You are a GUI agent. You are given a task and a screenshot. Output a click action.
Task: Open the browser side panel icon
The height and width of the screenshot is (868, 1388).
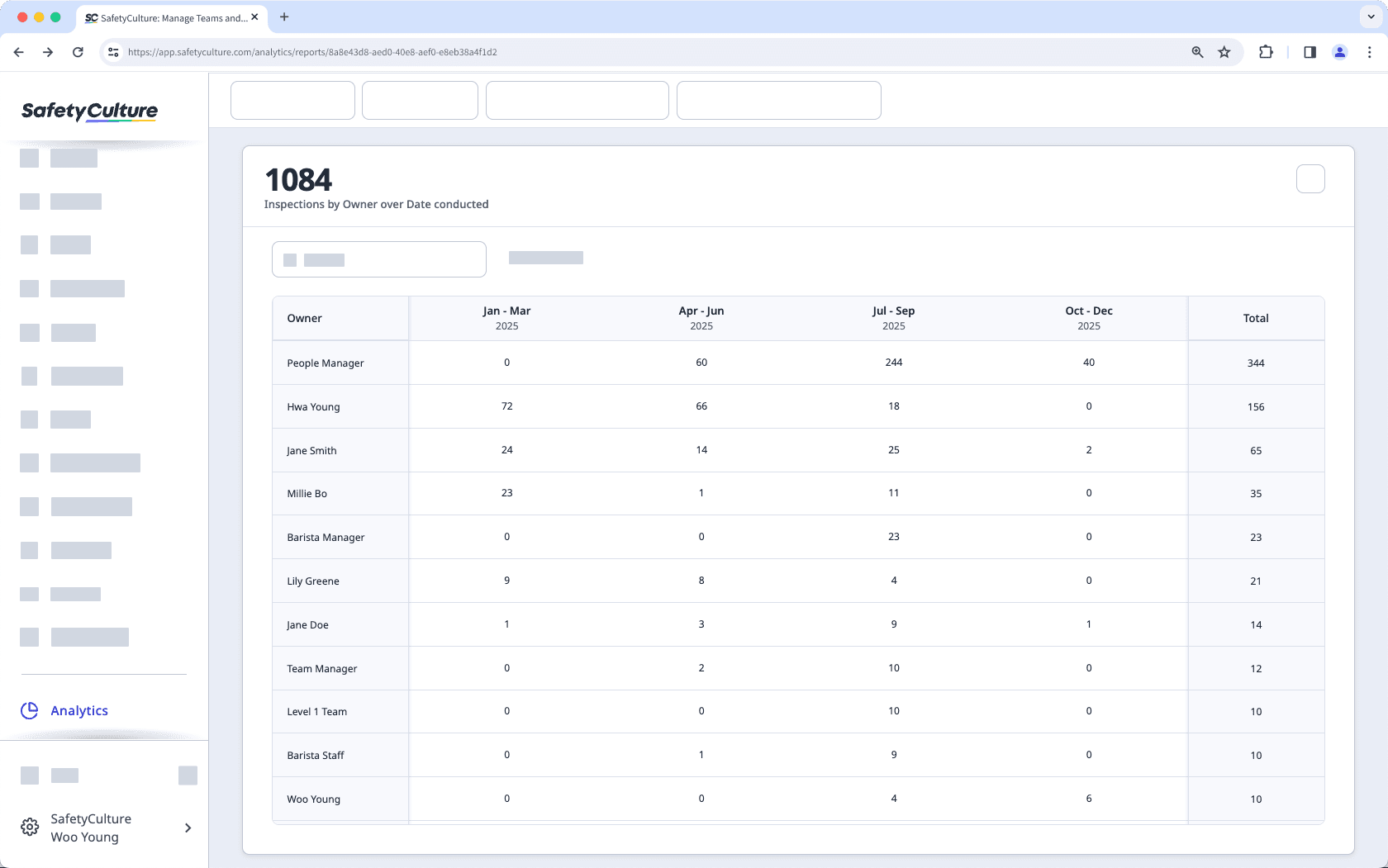[1309, 51]
